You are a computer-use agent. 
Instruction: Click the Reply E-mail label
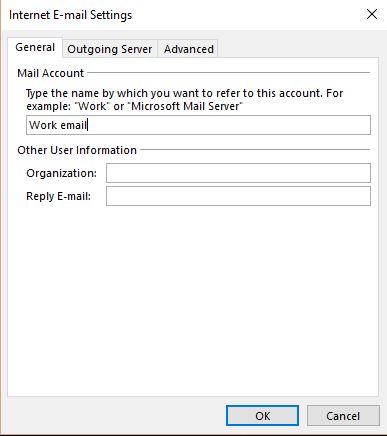coord(58,196)
